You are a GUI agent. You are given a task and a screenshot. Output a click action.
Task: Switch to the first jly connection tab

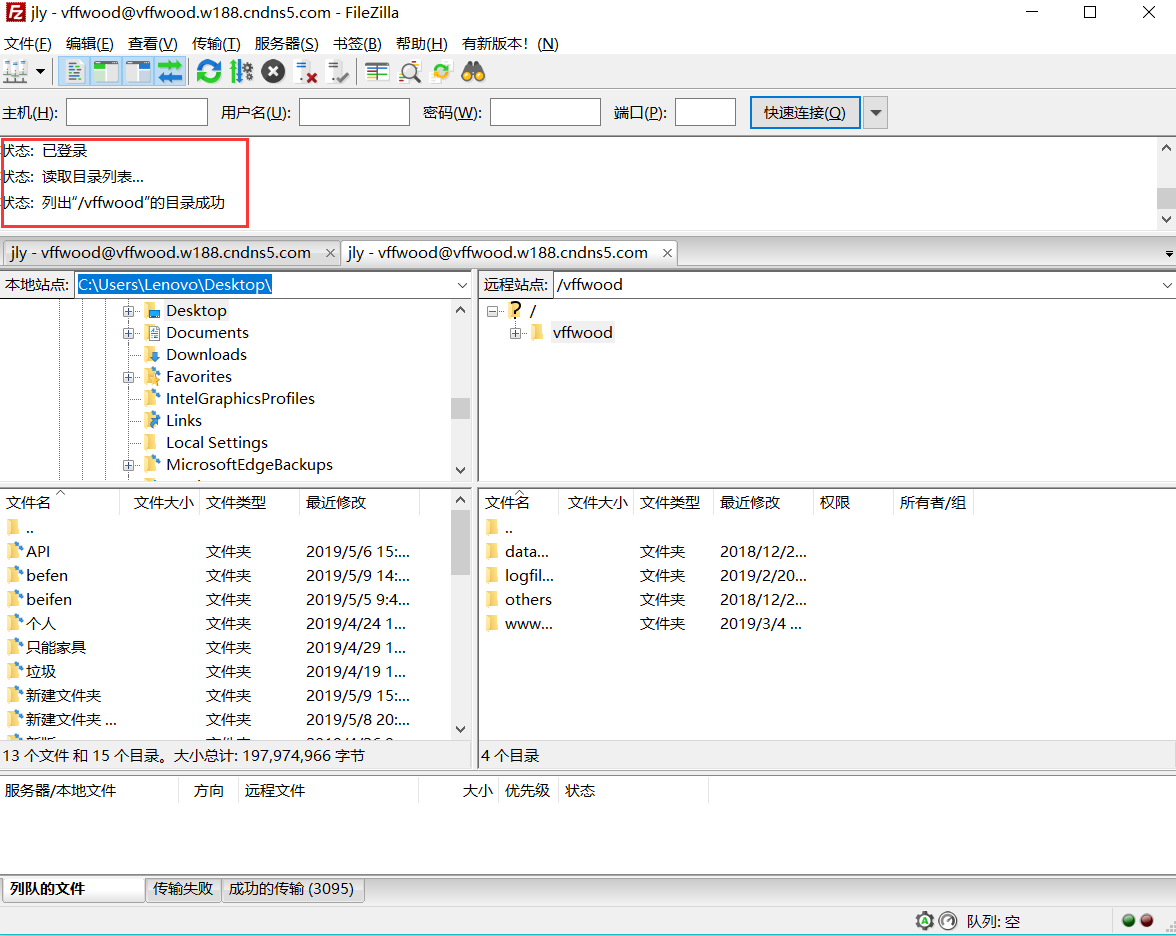pyautogui.click(x=160, y=253)
